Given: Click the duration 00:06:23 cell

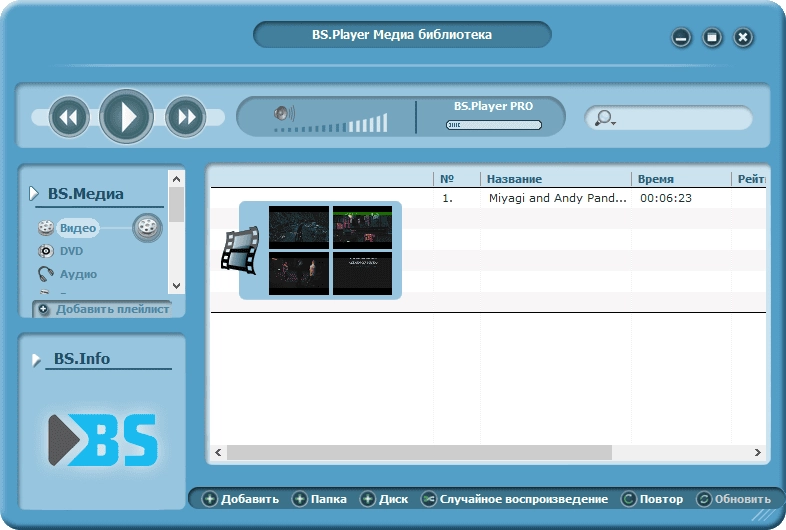Looking at the screenshot, I should [666, 198].
